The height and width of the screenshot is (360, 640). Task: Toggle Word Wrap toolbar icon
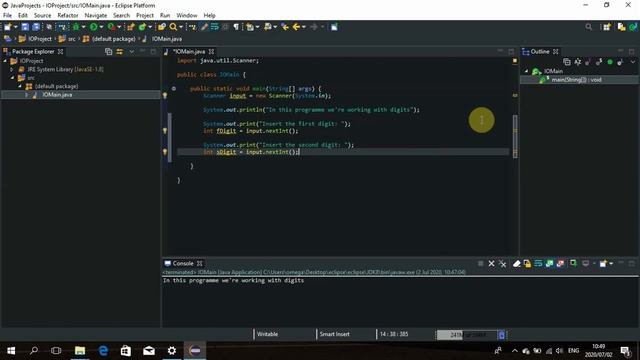point(214,27)
